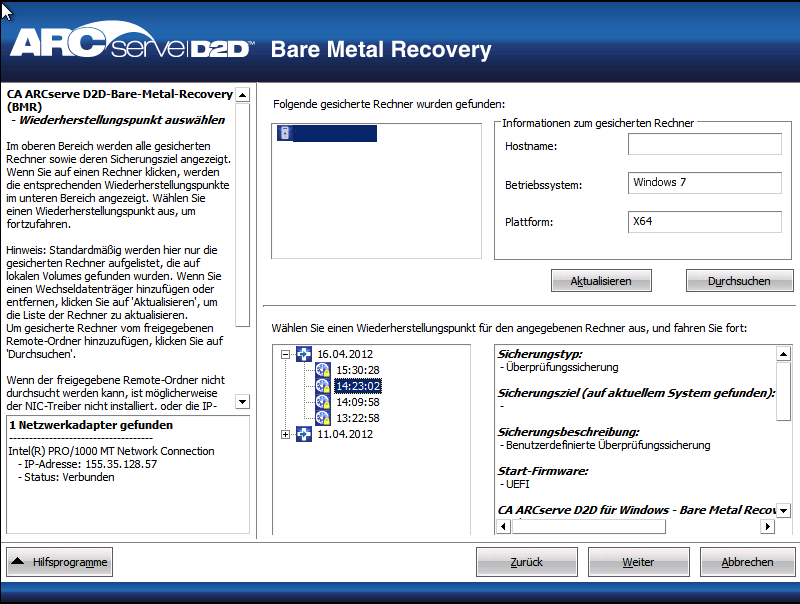Screen dimensions: 800x604
Task: Select the locked clock icon for 14:23:02
Action: pos(322,385)
